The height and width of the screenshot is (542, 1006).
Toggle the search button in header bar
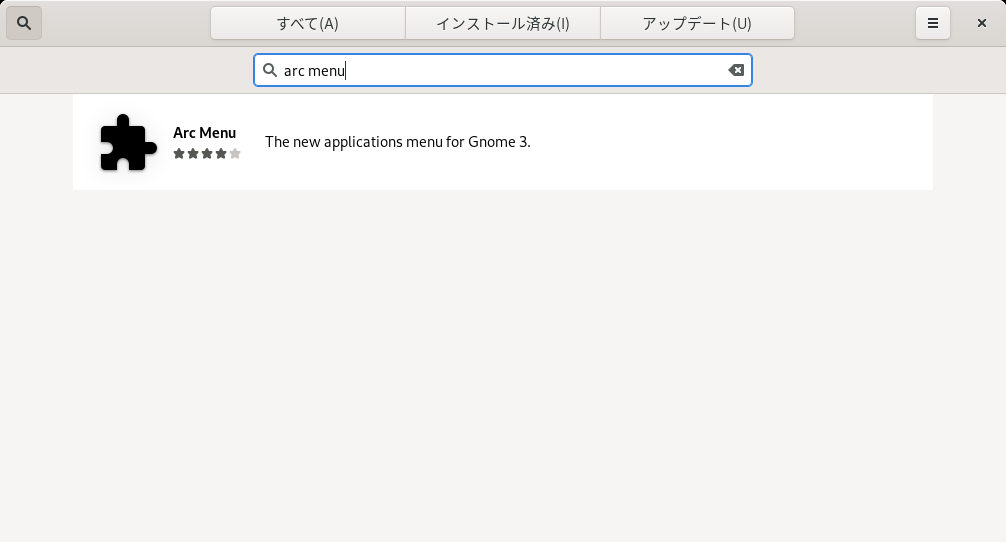click(24, 23)
